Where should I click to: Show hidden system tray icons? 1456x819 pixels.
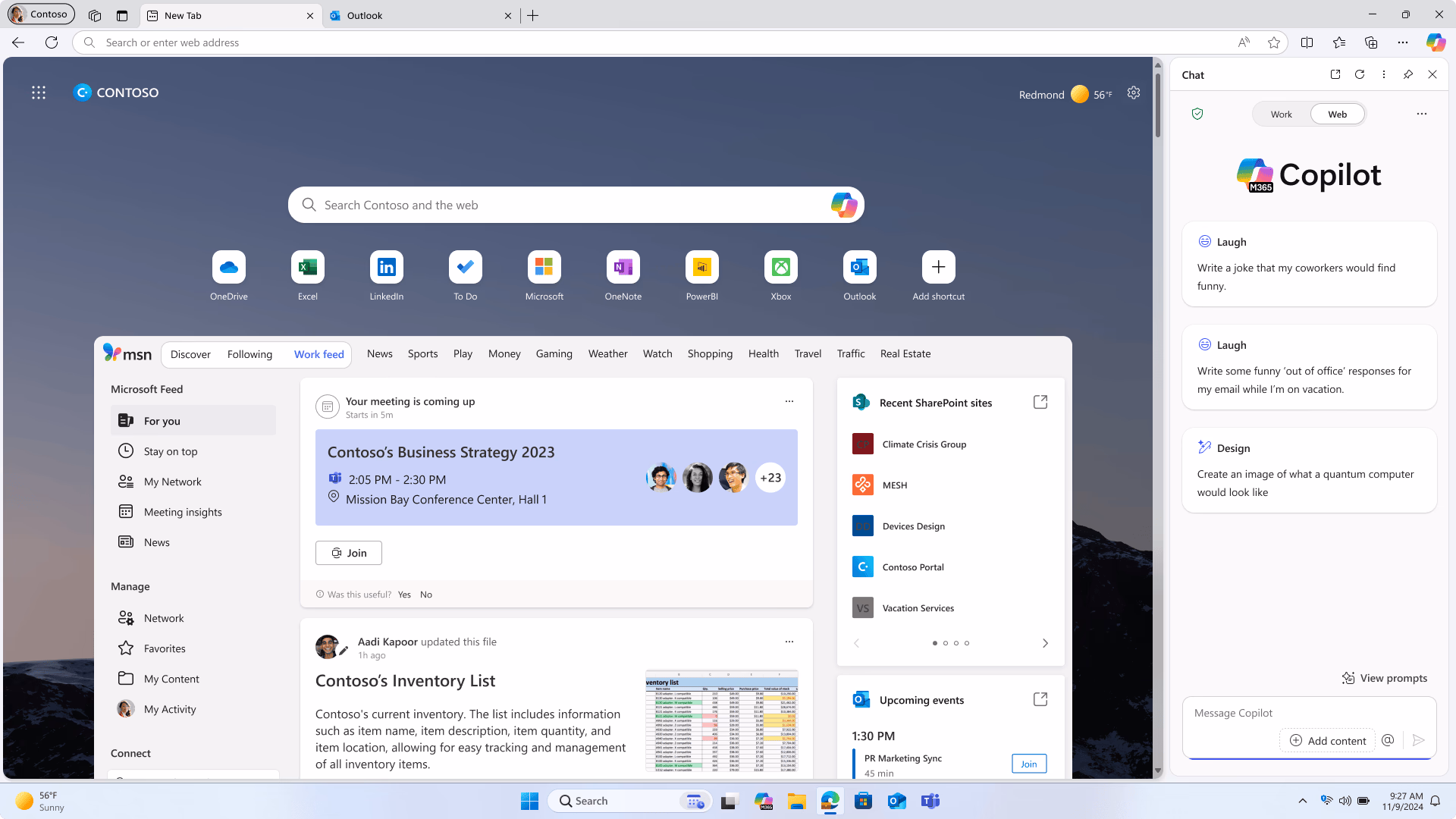1303,801
